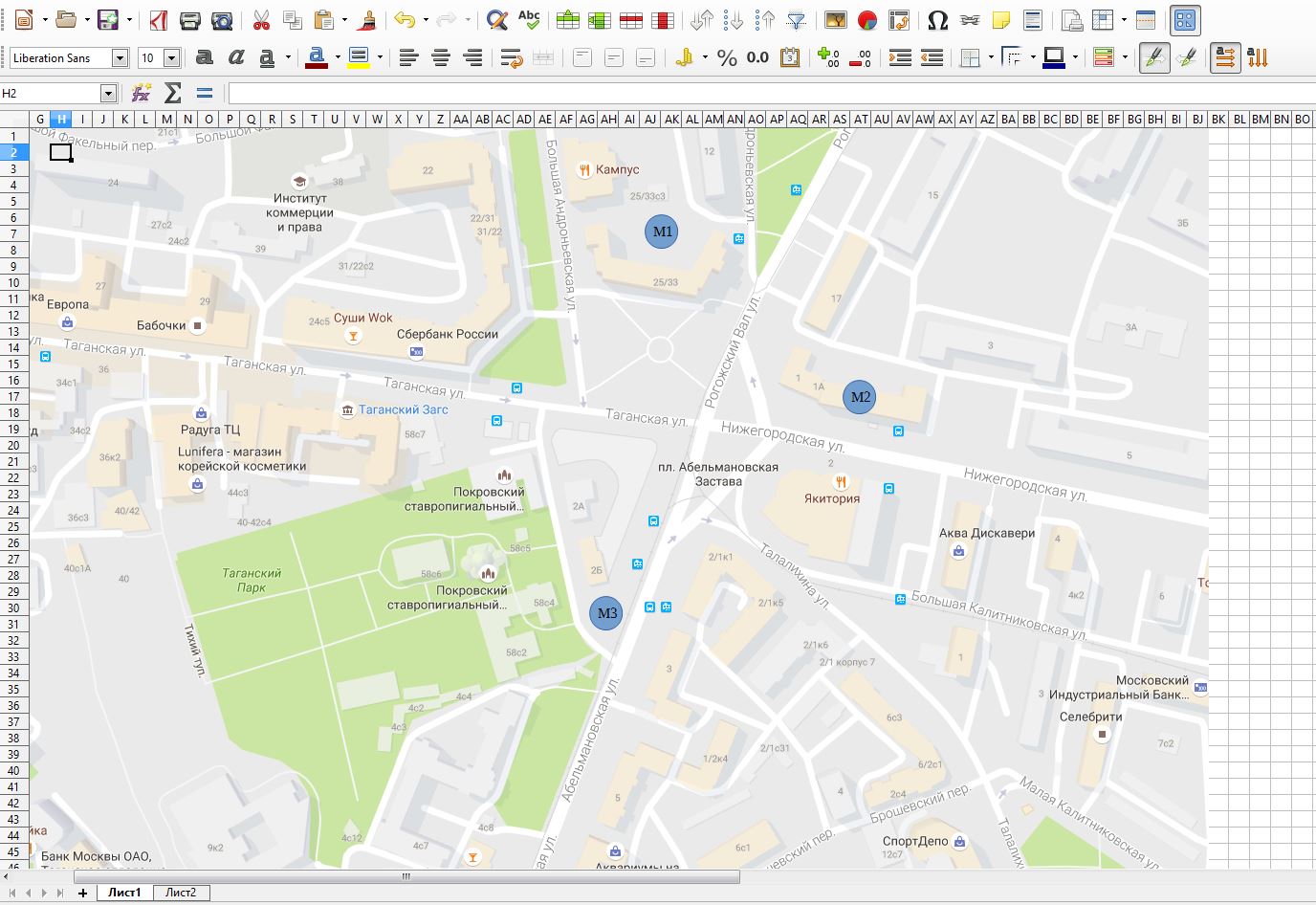Viewport: 1316px width, 905px height.
Task: Click the Clone Formatting paintbrush
Action: coord(367,20)
